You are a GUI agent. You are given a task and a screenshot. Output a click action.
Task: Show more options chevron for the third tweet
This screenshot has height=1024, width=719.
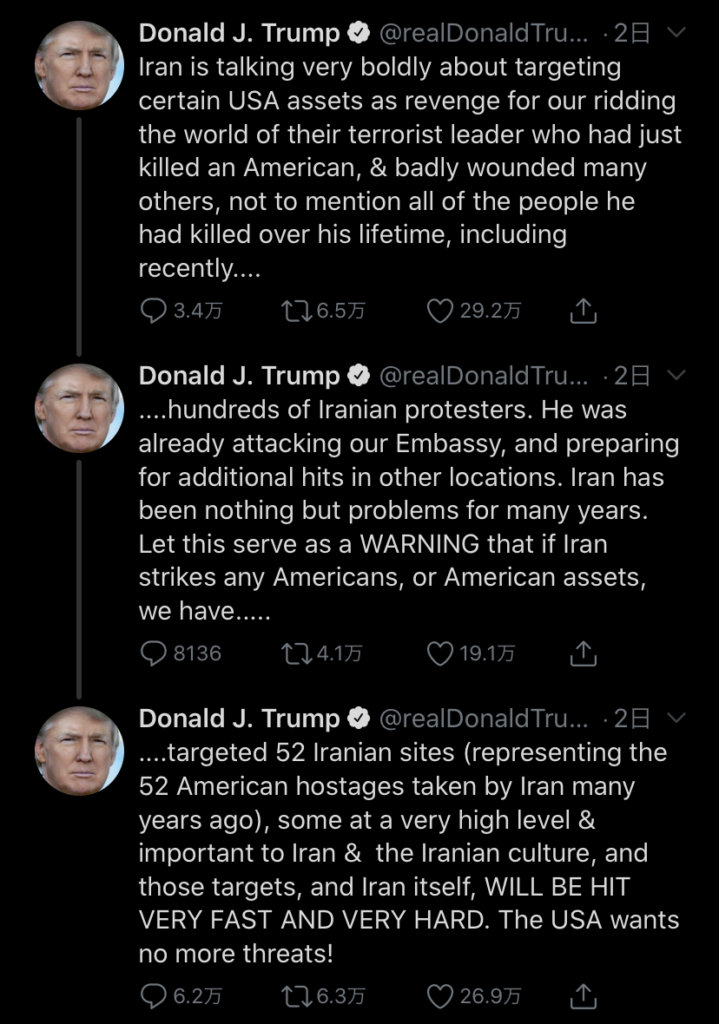point(676,719)
